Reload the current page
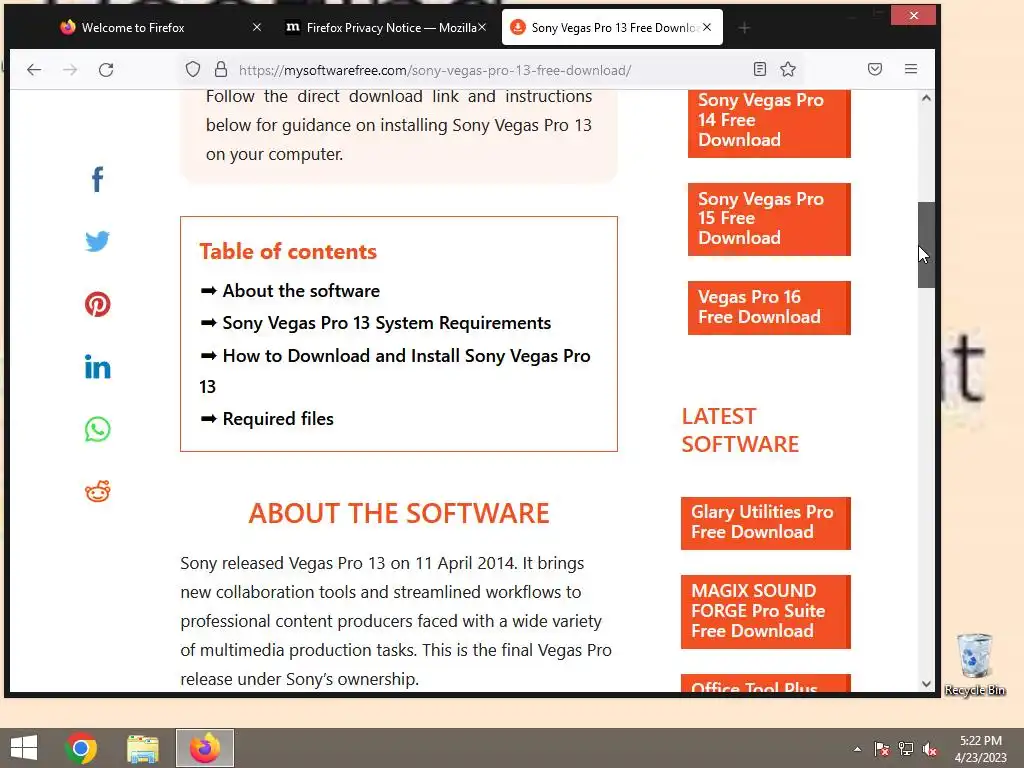The width and height of the screenshot is (1024, 768). pyautogui.click(x=106, y=69)
